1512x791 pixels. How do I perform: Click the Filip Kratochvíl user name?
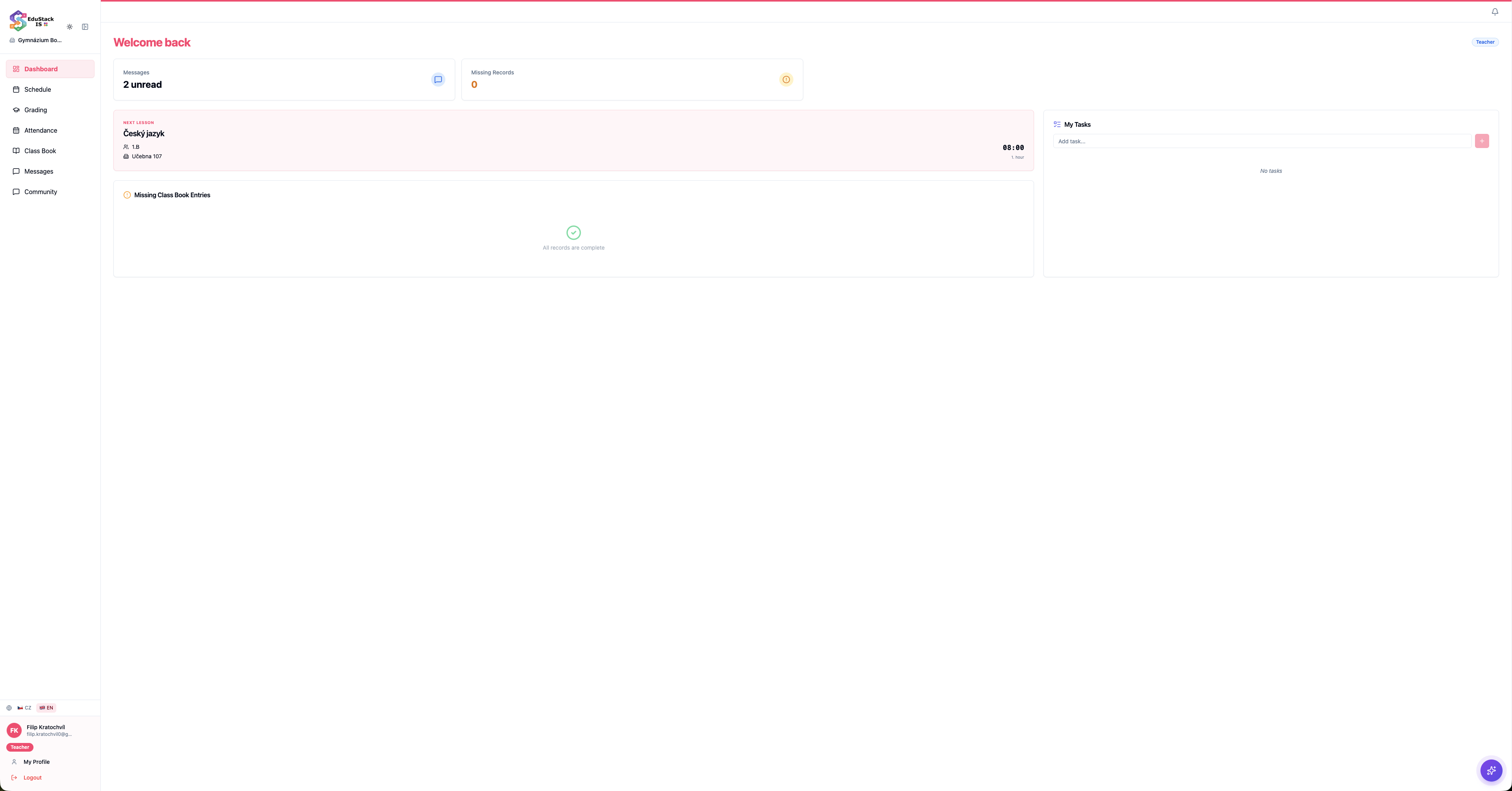pyautogui.click(x=46, y=728)
